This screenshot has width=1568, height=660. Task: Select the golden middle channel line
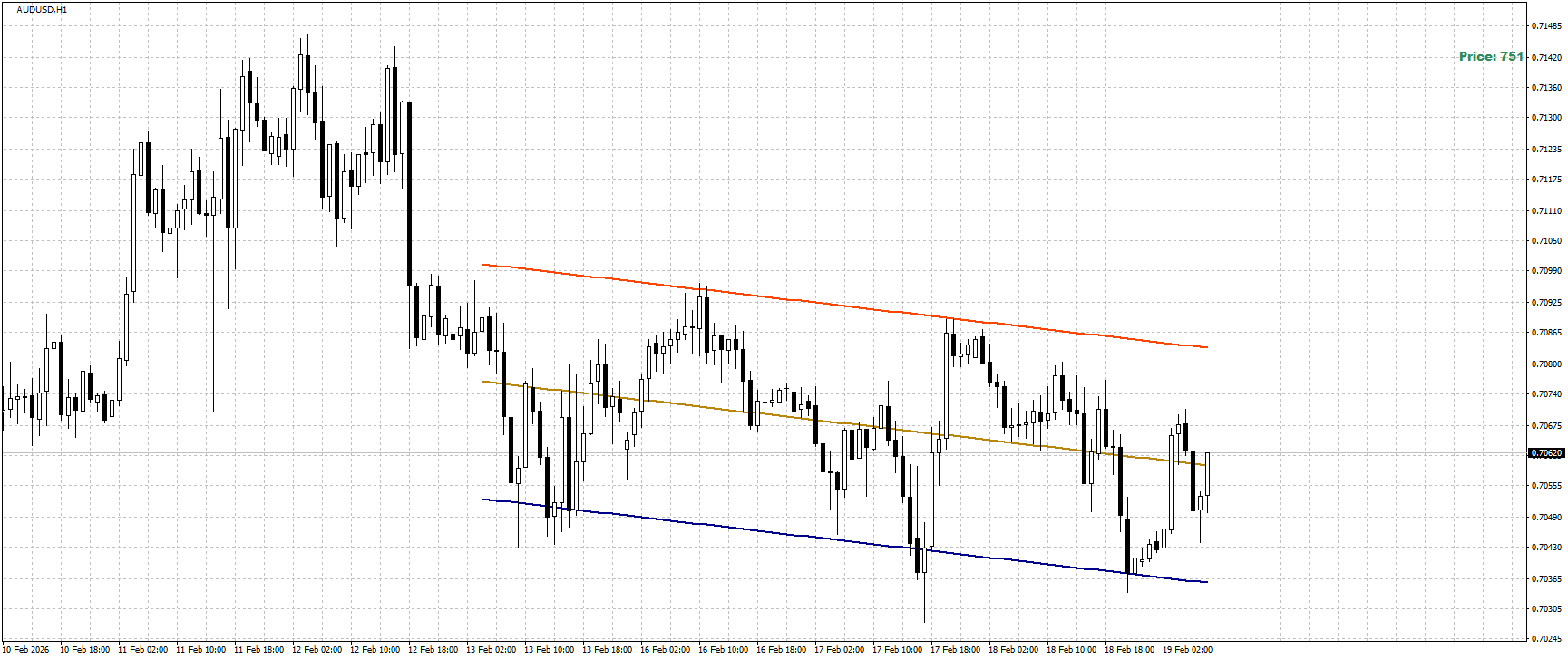tap(843, 423)
